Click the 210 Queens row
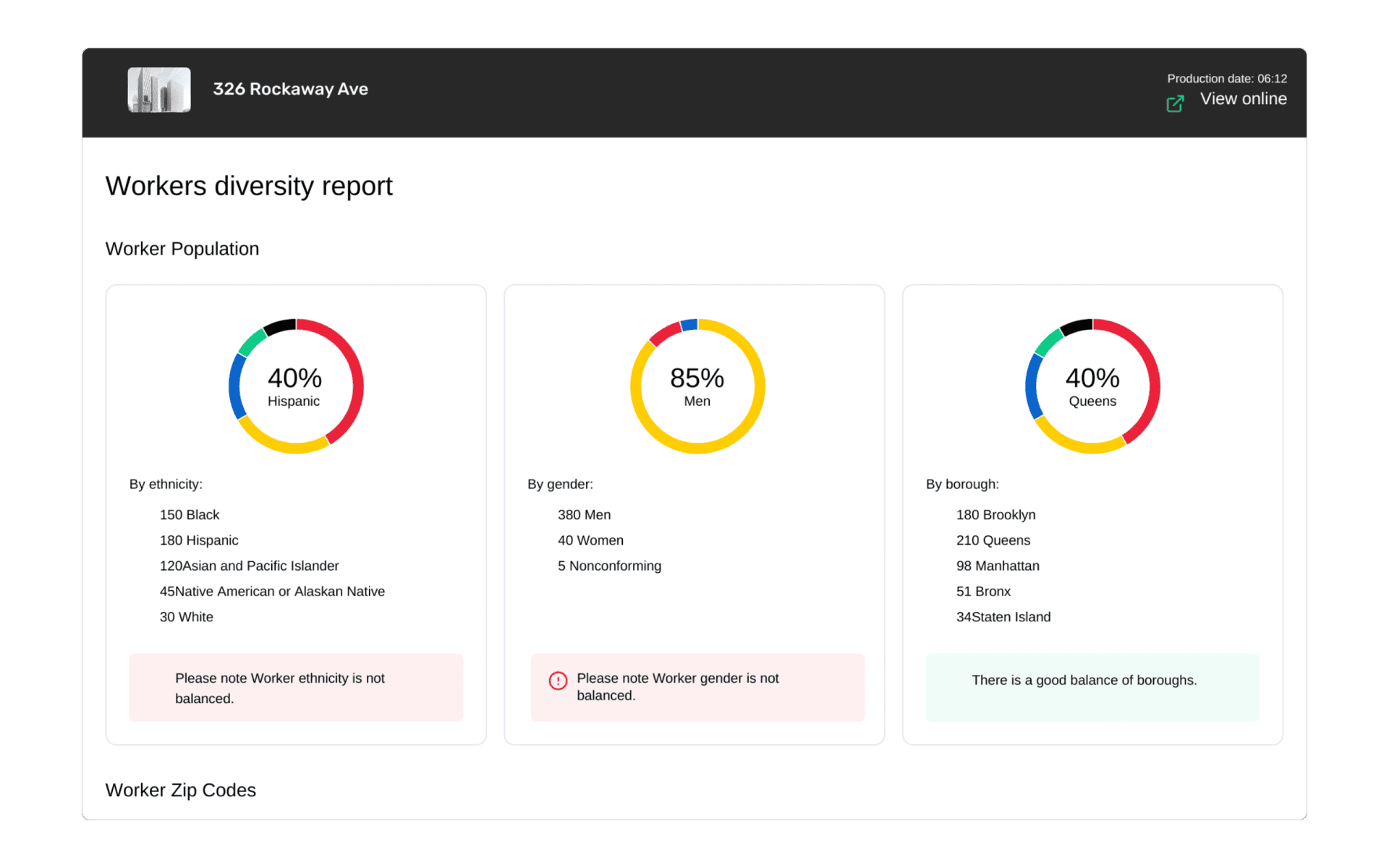 [x=993, y=540]
